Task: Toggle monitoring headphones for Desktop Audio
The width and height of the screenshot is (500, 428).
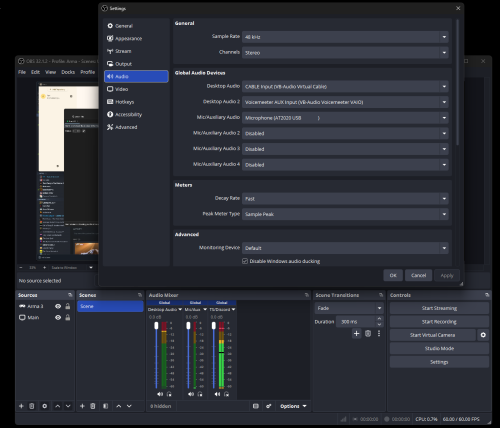Action: click(x=169, y=394)
